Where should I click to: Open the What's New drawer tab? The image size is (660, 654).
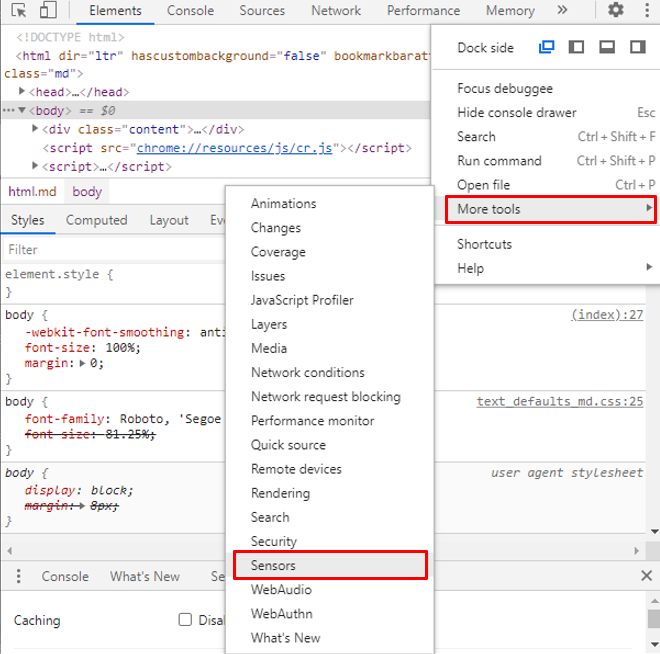click(x=145, y=576)
